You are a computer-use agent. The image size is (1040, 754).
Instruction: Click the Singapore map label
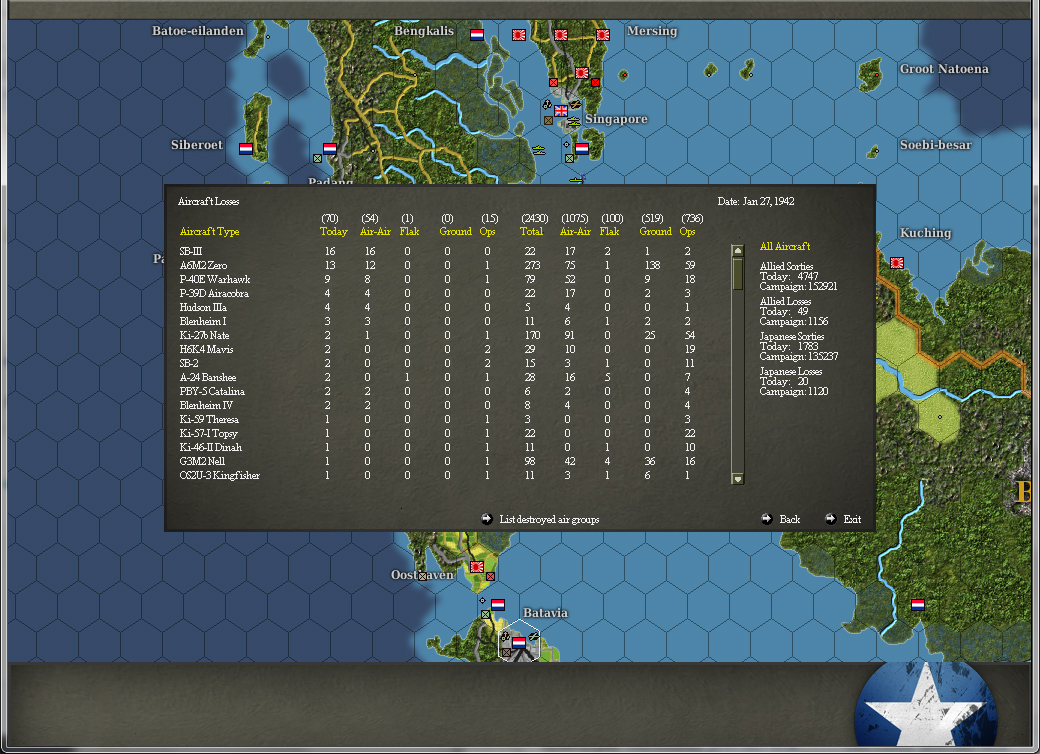tap(616, 119)
